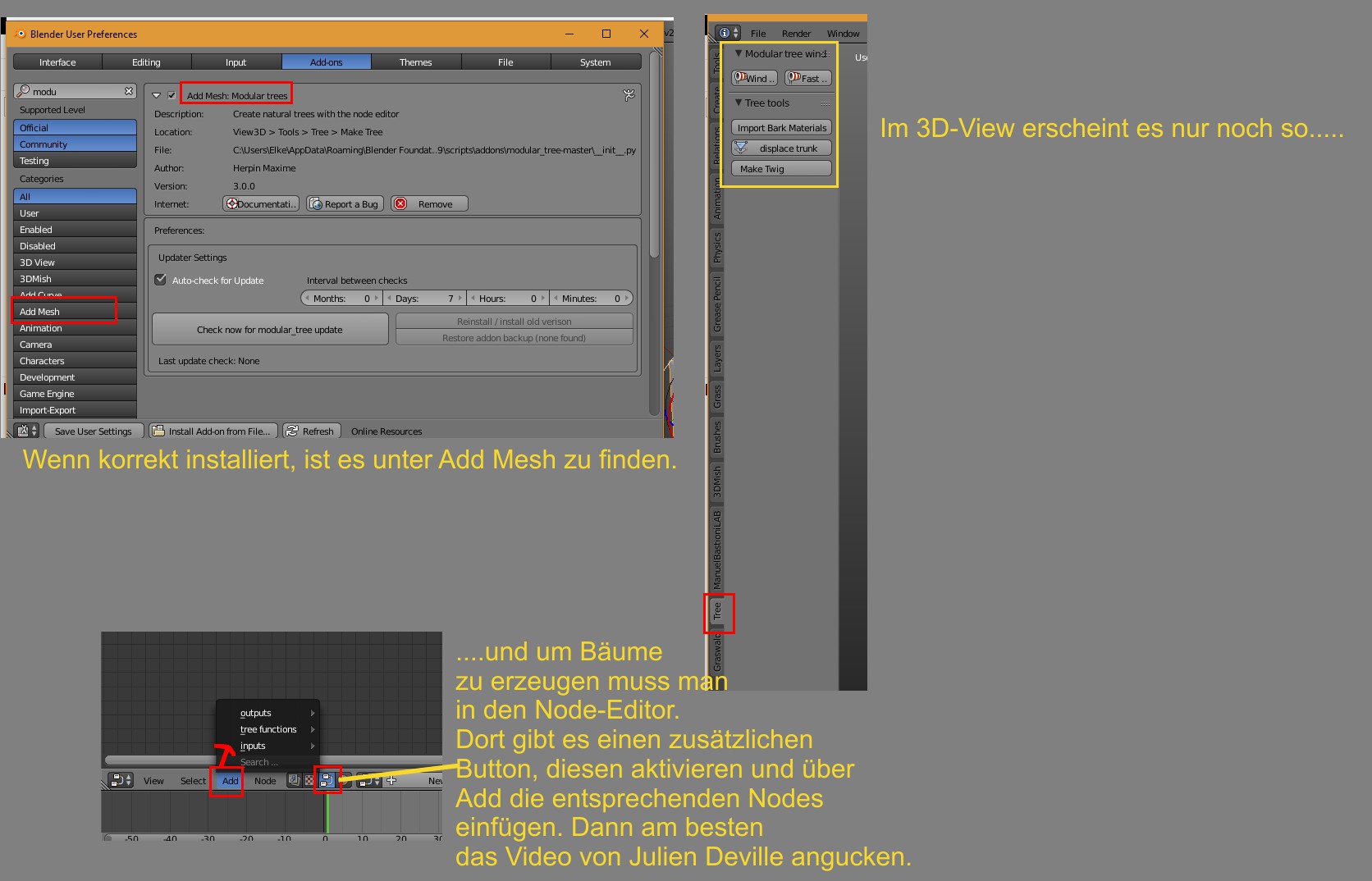Click Save User Settings
This screenshot has height=881, width=1372.
click(x=93, y=431)
